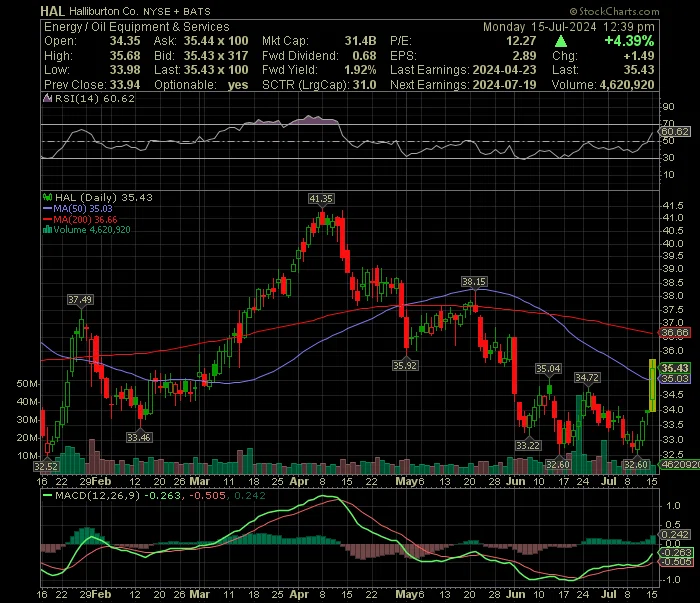Click the Mkt Cap 31.4B value
Image resolution: width=700 pixels, height=603 pixels.
click(x=360, y=41)
